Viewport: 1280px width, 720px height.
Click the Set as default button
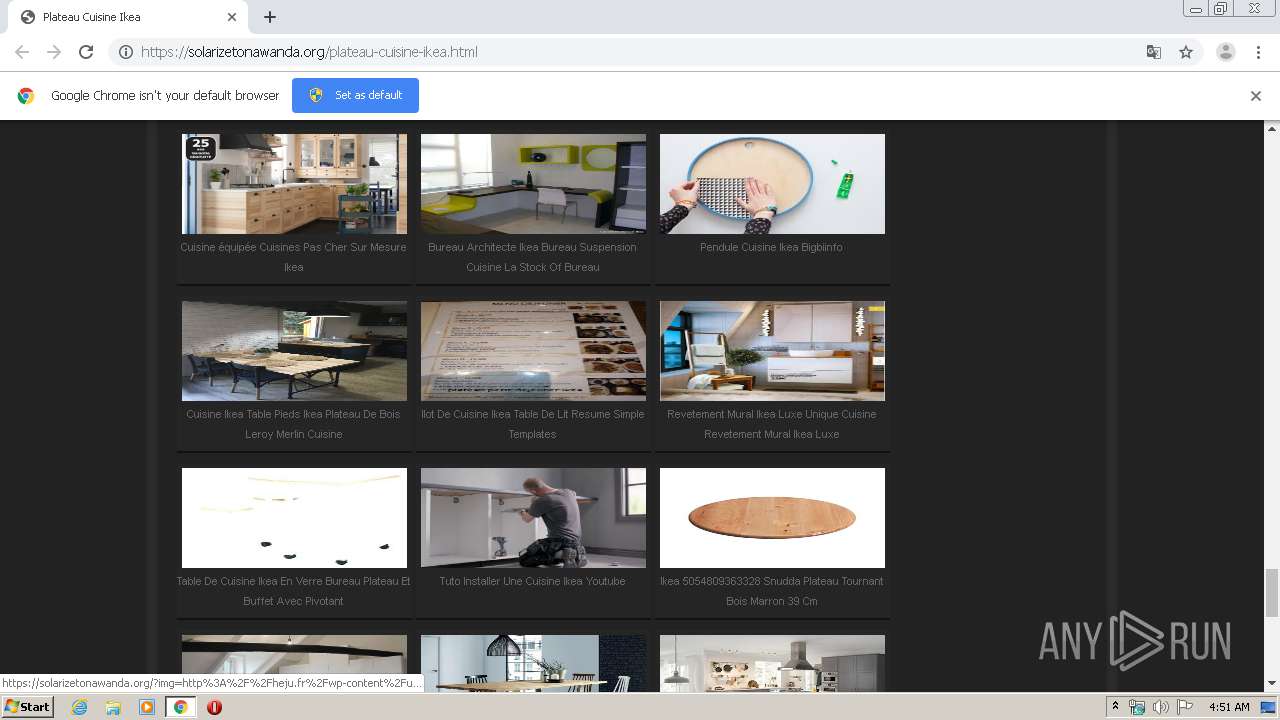click(x=355, y=95)
